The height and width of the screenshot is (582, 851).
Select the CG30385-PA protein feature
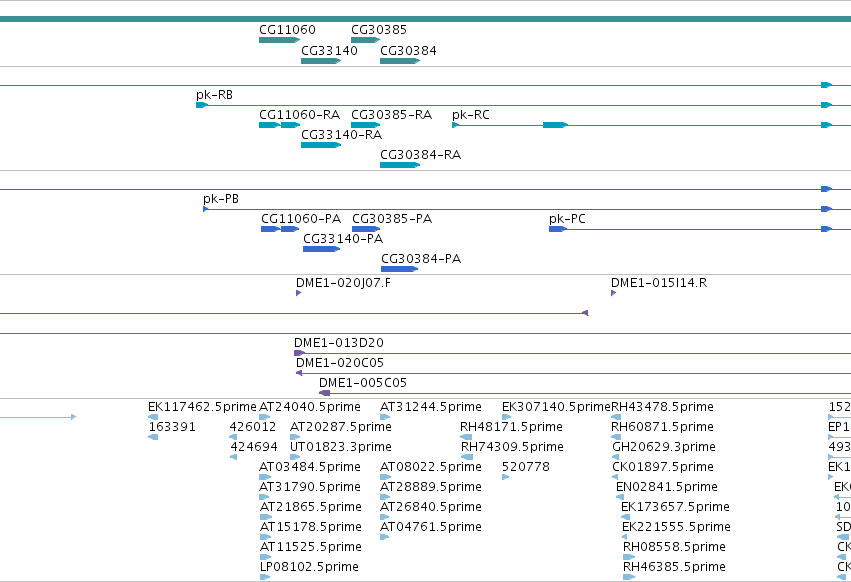[366, 229]
